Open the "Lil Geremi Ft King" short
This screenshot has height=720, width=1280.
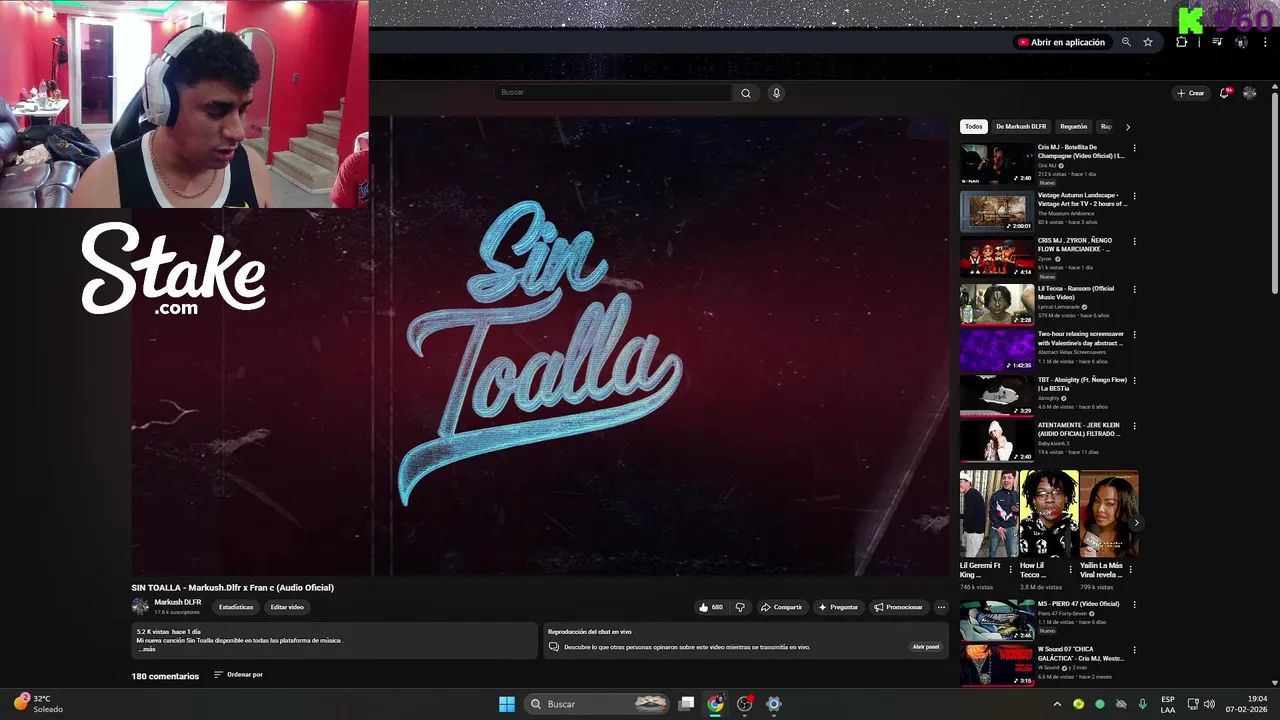click(989, 514)
